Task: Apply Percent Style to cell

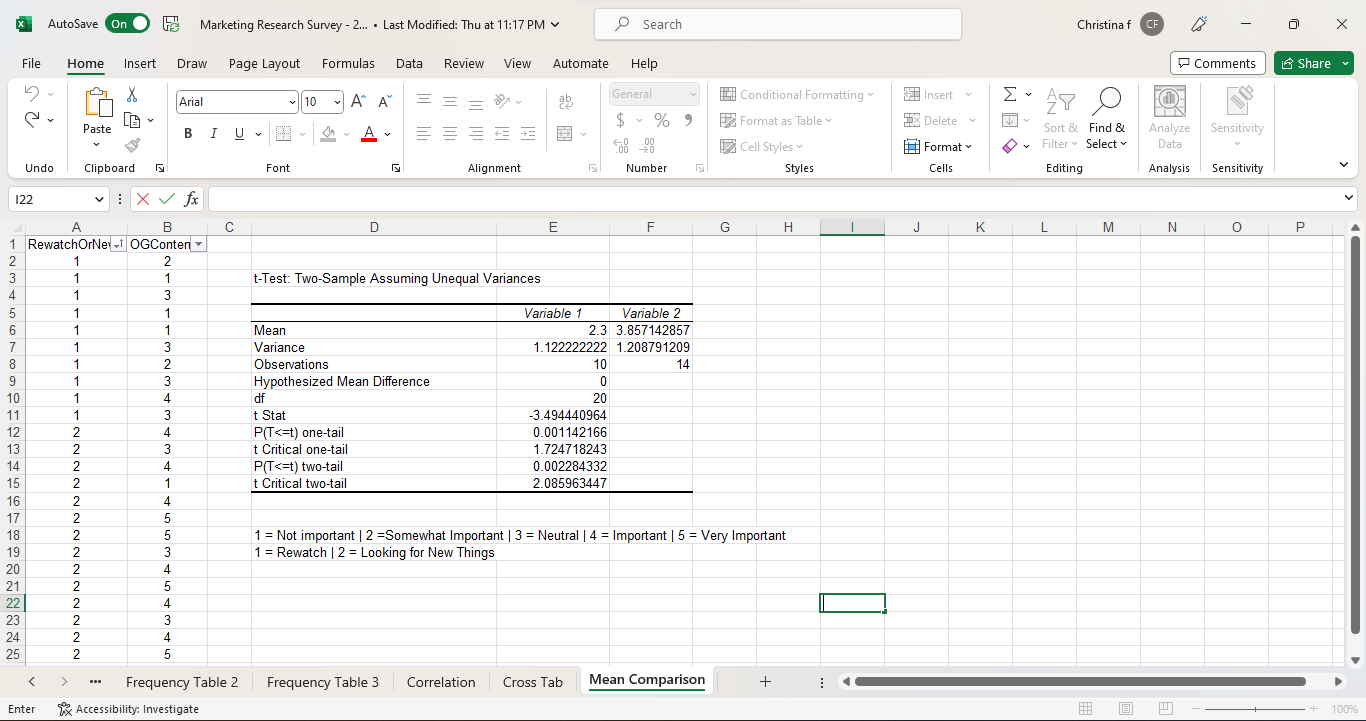Action: (661, 120)
